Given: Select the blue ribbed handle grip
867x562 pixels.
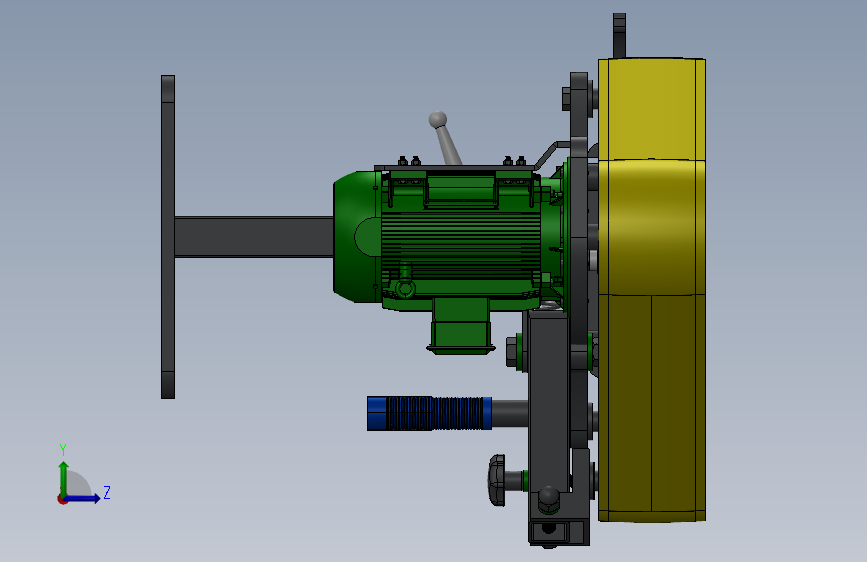Looking at the screenshot, I should pos(430,413).
